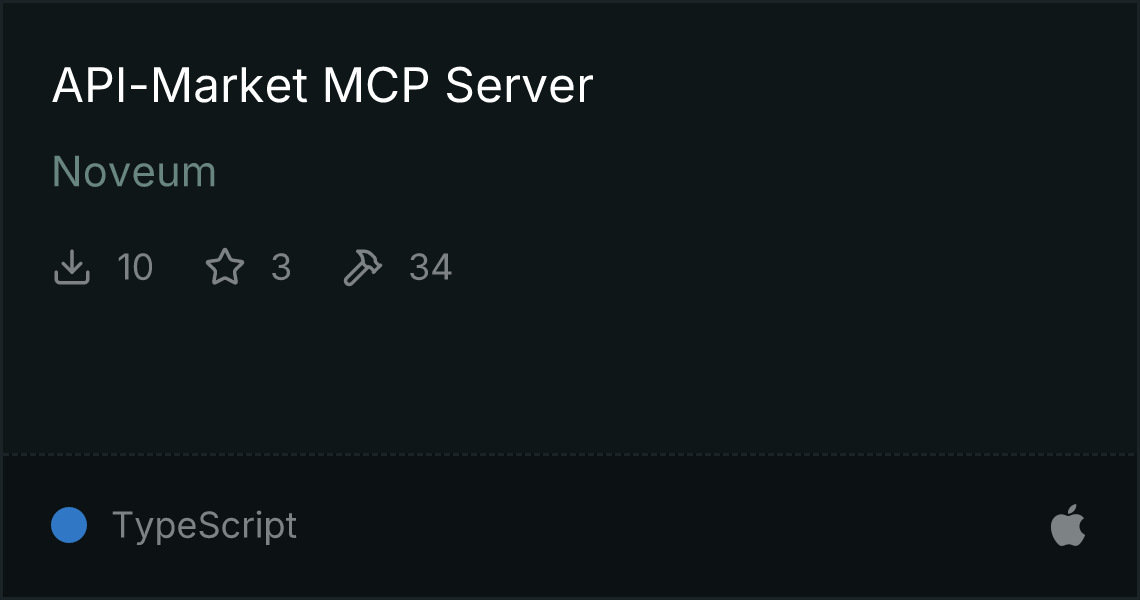Click the word Server in the title
The image size is (1140, 600).
click(x=519, y=85)
